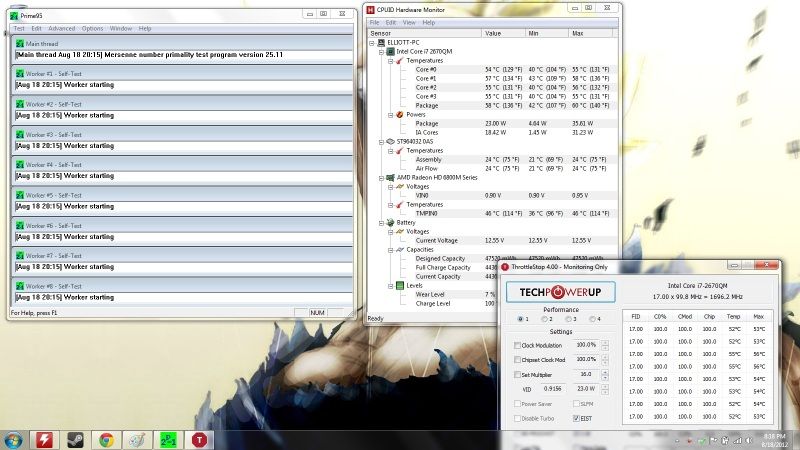
Task: Collapse the Battery node
Action: click(381, 223)
